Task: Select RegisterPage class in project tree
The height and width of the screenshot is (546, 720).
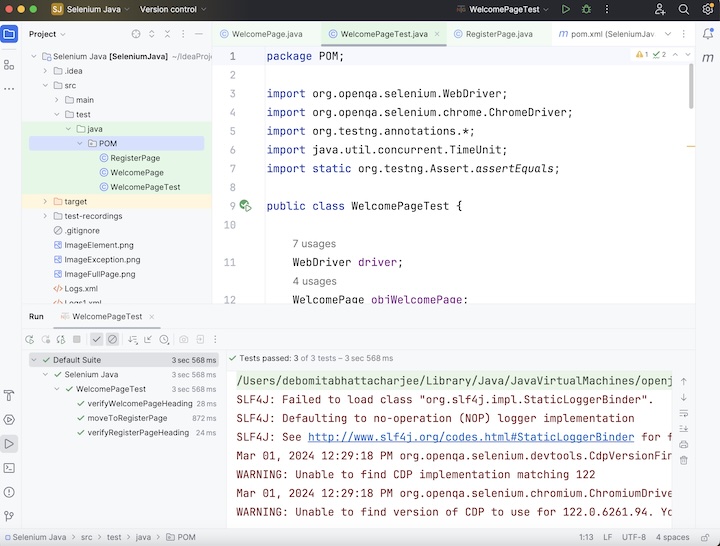Action: click(135, 158)
